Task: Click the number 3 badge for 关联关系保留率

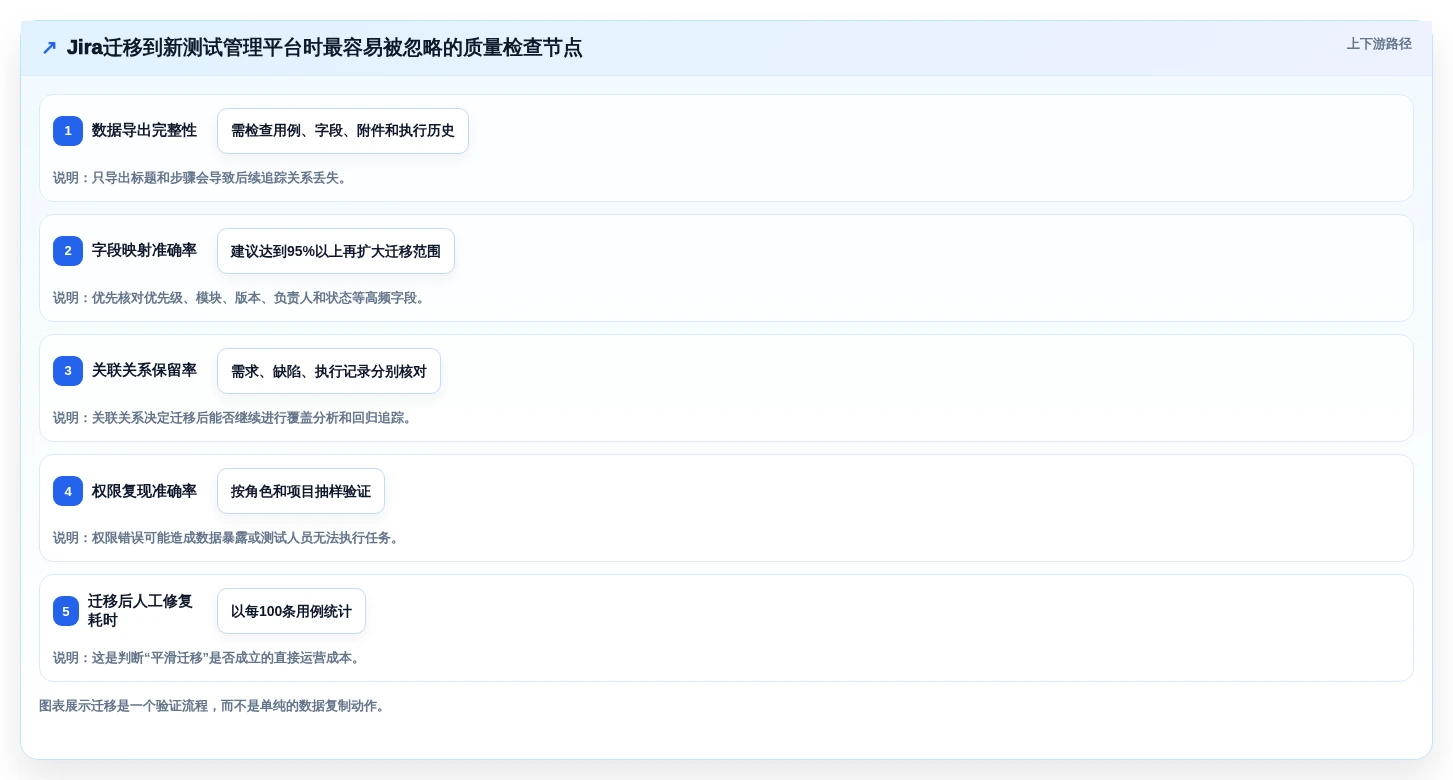Action: point(68,371)
